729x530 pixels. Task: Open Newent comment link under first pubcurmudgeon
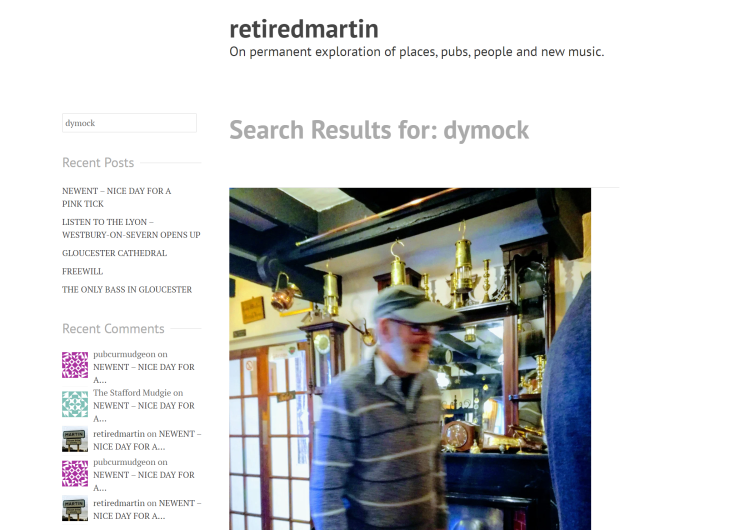[144, 373]
